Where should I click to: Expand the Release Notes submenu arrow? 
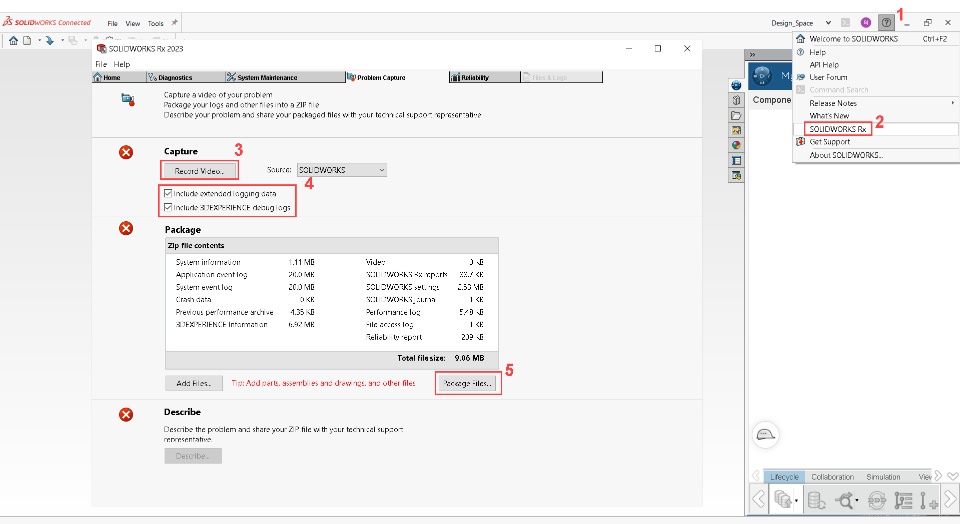click(953, 103)
